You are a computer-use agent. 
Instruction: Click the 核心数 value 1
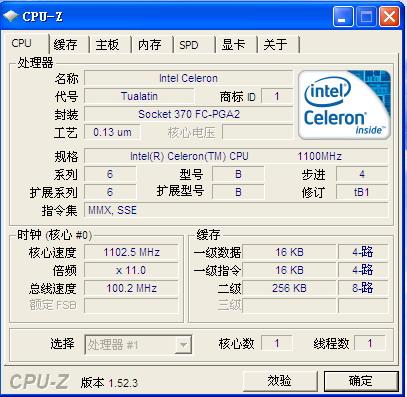[277, 344]
